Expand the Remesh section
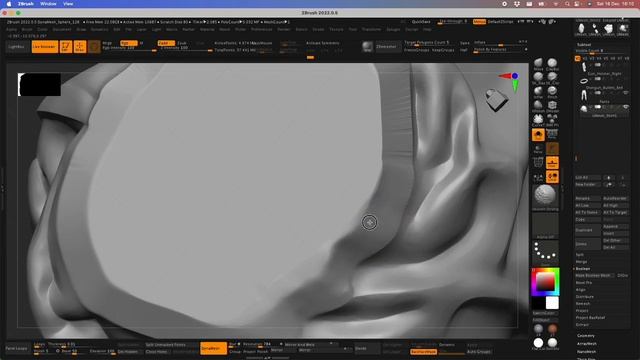This screenshot has width=640, height=360. coord(583,304)
